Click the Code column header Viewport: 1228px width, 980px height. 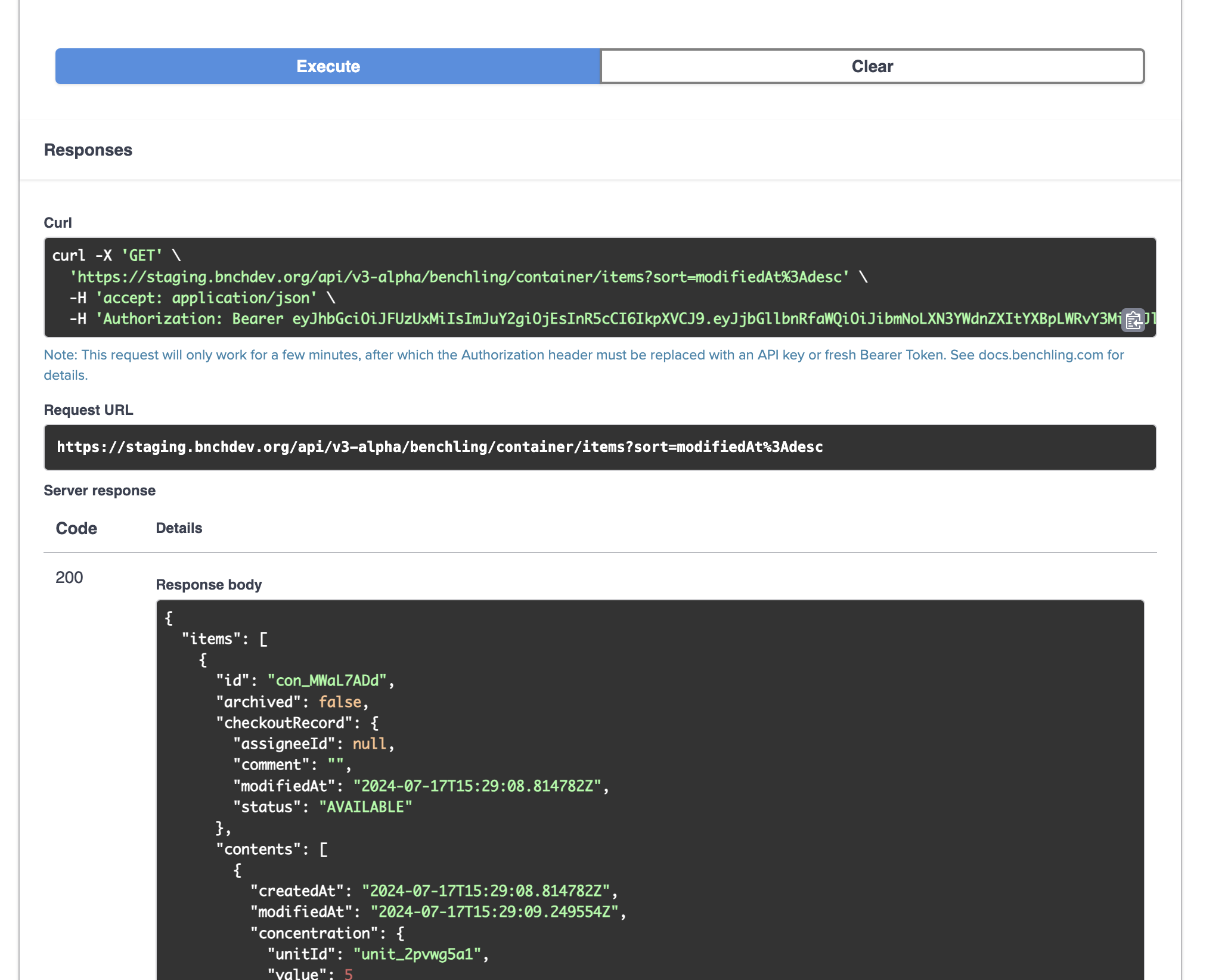click(x=76, y=528)
